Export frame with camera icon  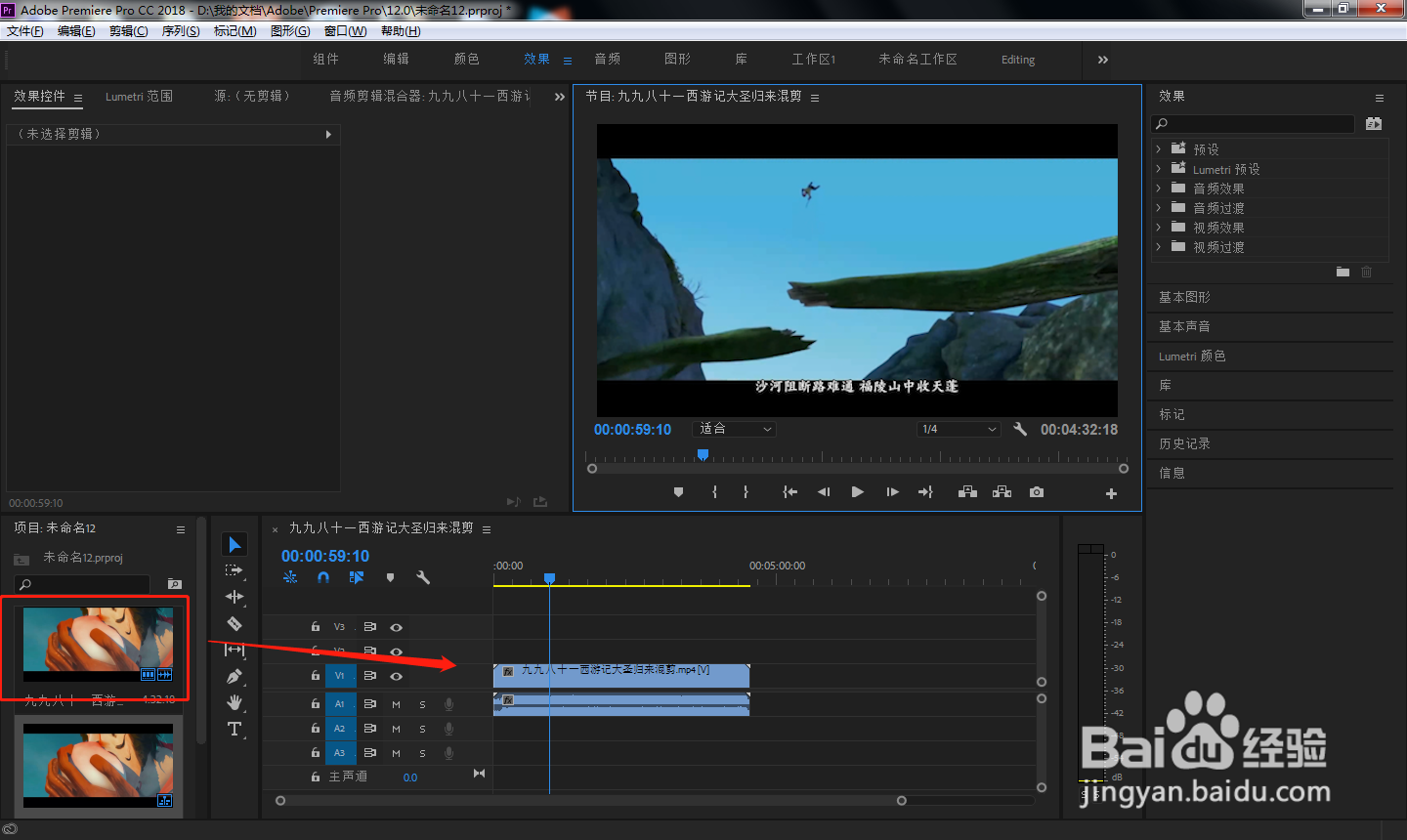coord(1037,492)
